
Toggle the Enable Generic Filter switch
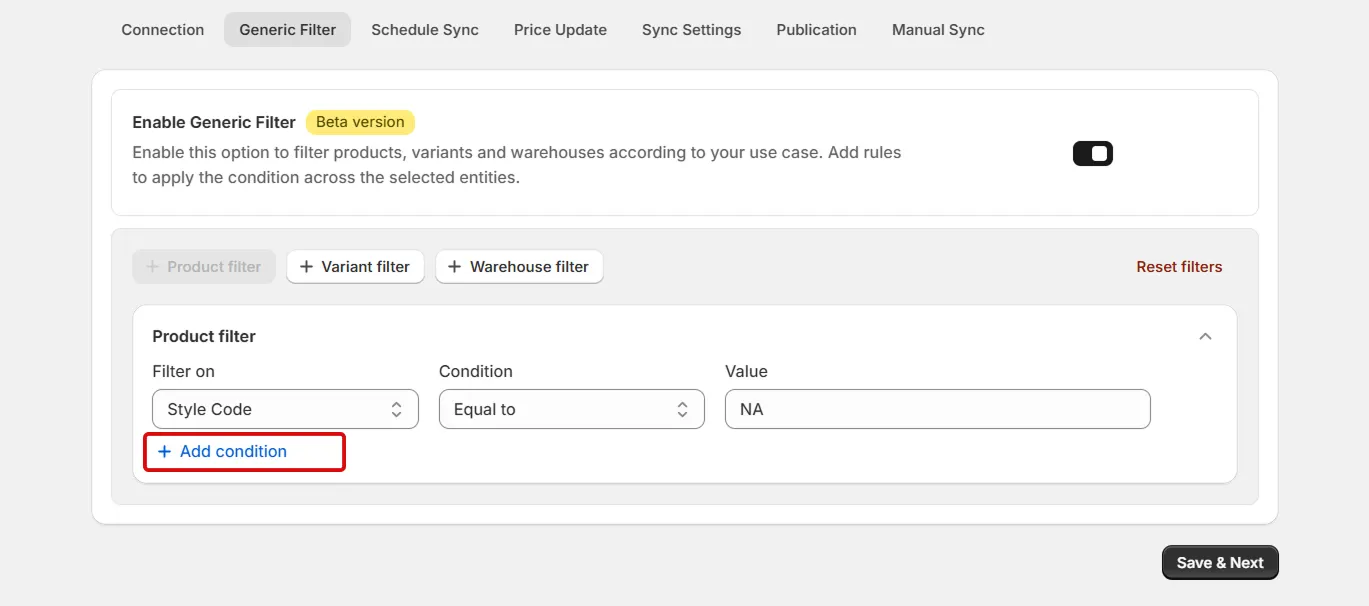click(x=1093, y=154)
